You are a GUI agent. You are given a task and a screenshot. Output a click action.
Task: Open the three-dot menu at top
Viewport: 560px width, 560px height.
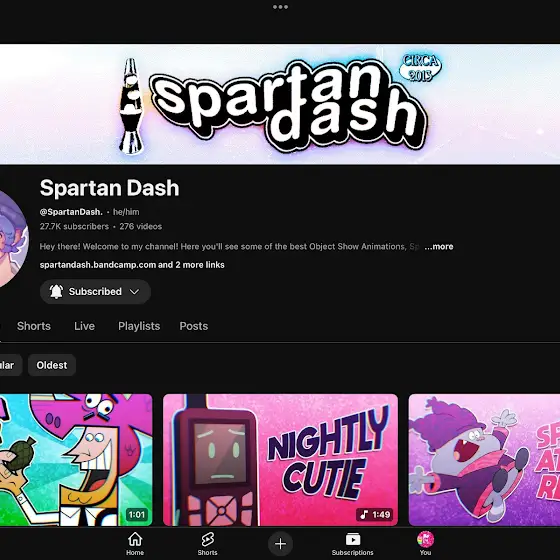point(280,7)
